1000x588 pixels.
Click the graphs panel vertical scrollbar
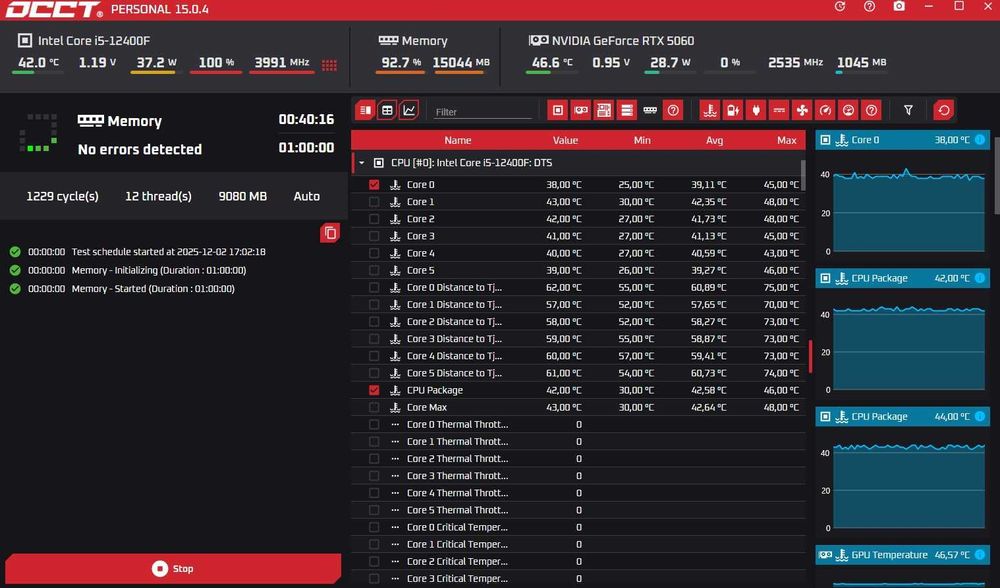pos(997,175)
